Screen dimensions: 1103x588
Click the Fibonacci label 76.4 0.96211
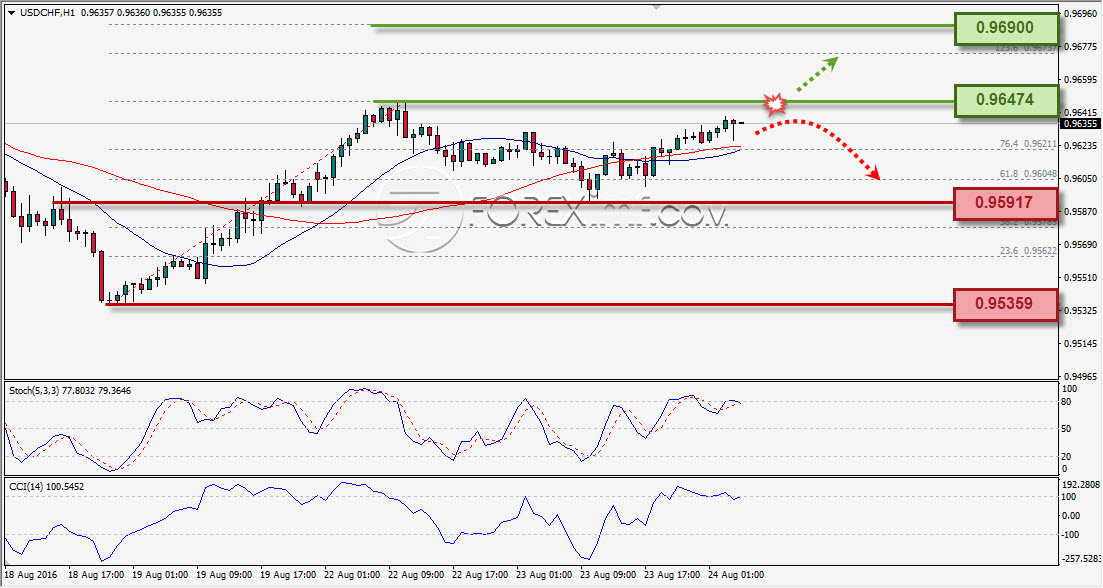(x=1028, y=144)
